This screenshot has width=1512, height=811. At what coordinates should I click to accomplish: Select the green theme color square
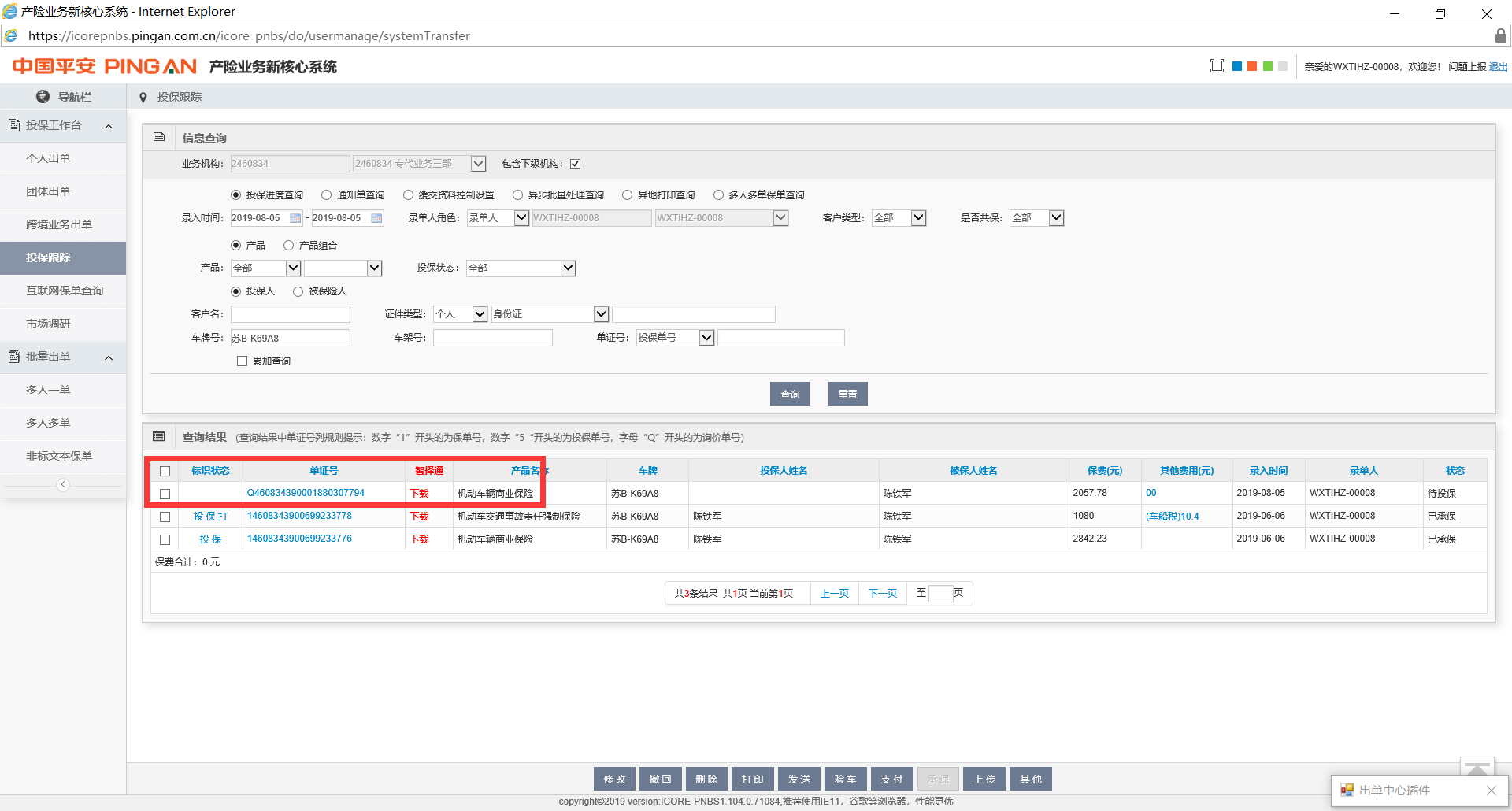pos(1268,66)
